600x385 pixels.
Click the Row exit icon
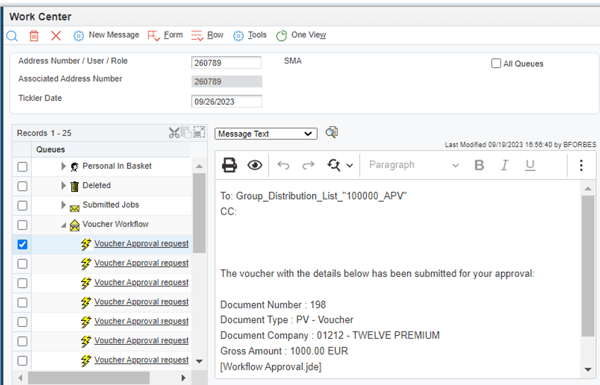(x=197, y=36)
